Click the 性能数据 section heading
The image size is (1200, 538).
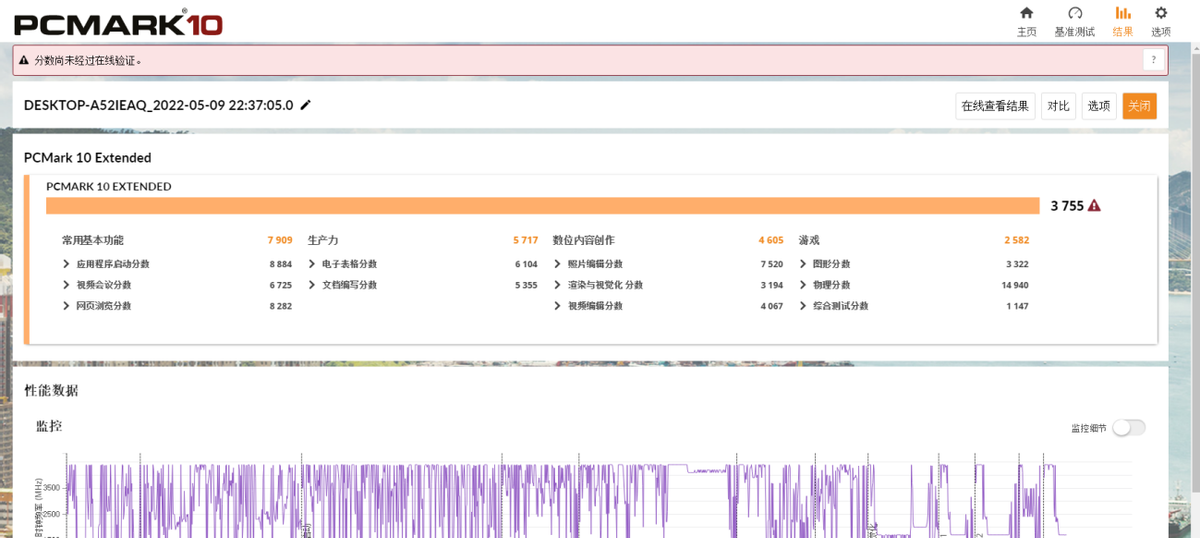(x=51, y=390)
